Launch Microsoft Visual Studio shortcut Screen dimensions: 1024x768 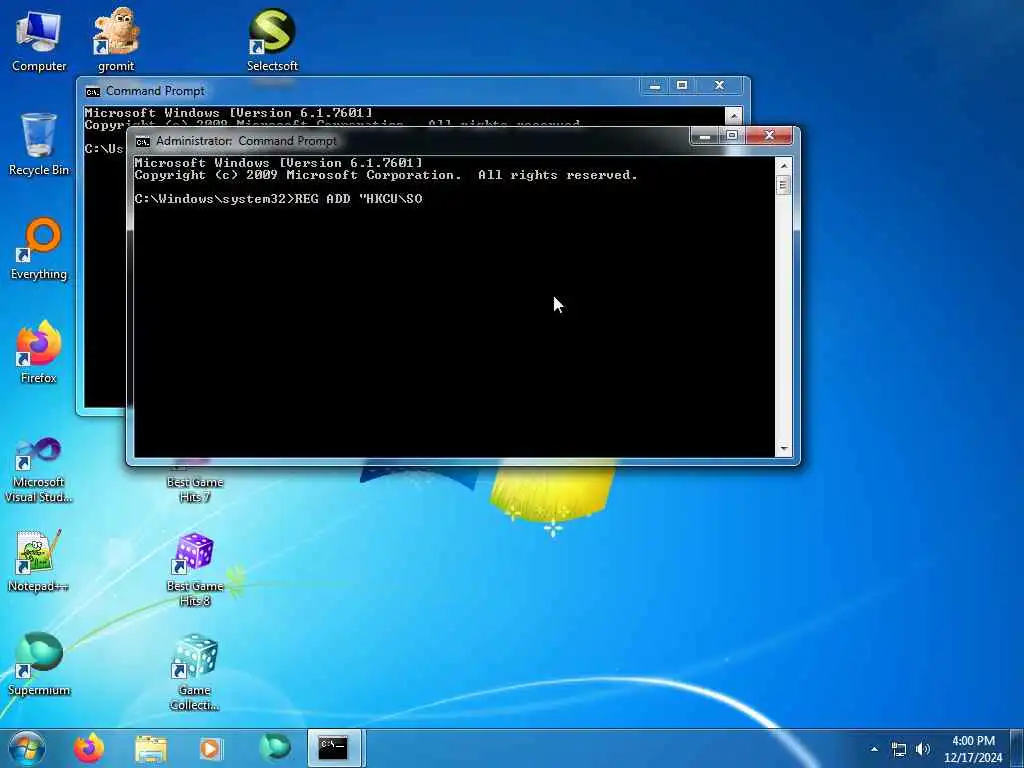pyautogui.click(x=39, y=470)
